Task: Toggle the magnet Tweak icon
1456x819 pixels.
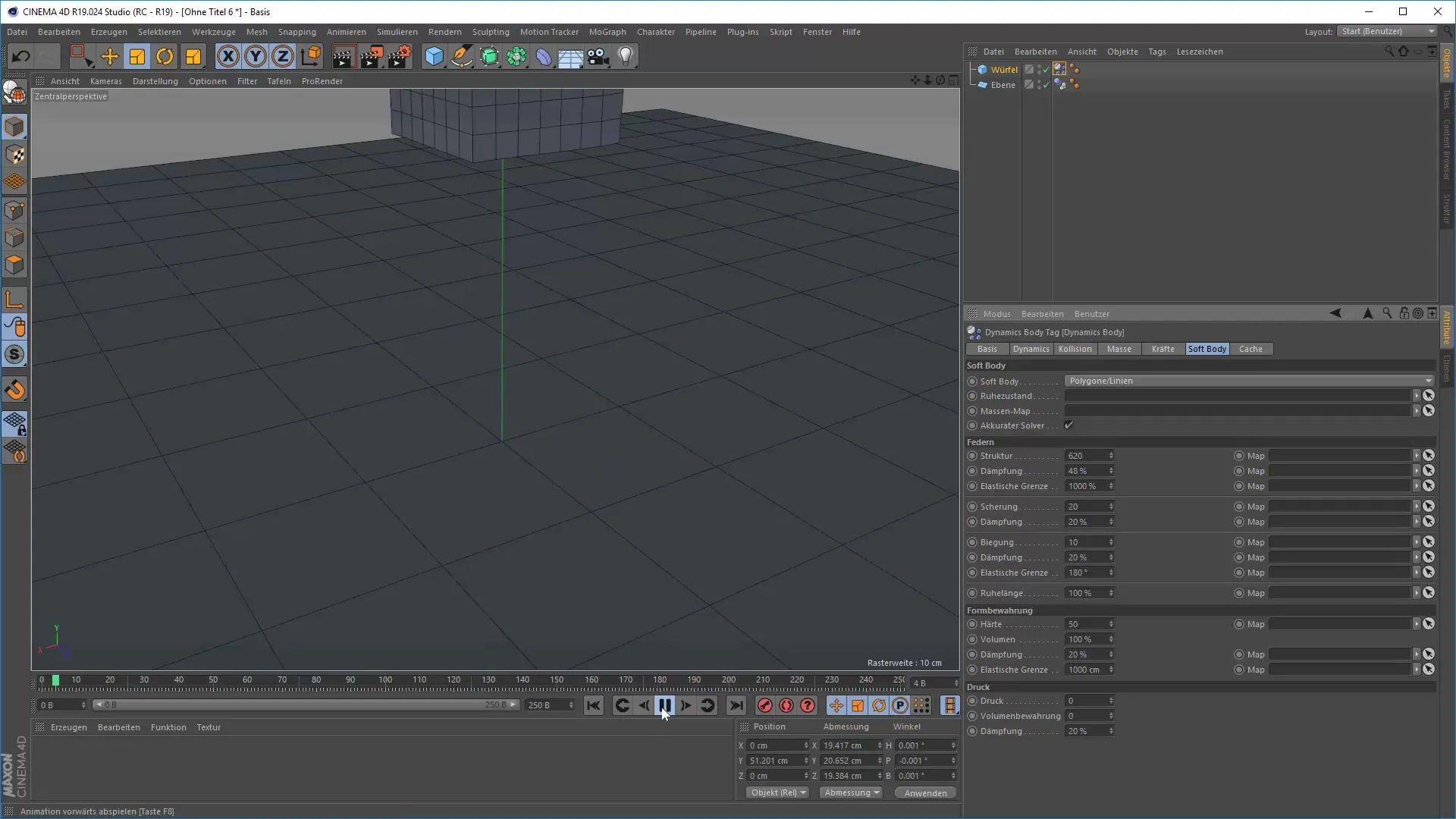Action: coord(14,390)
